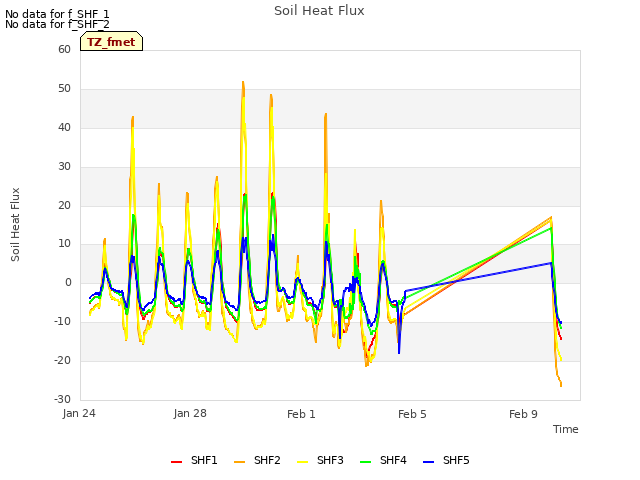
Task: Click the 40 y-axis tick label
Action: pos(64,127)
